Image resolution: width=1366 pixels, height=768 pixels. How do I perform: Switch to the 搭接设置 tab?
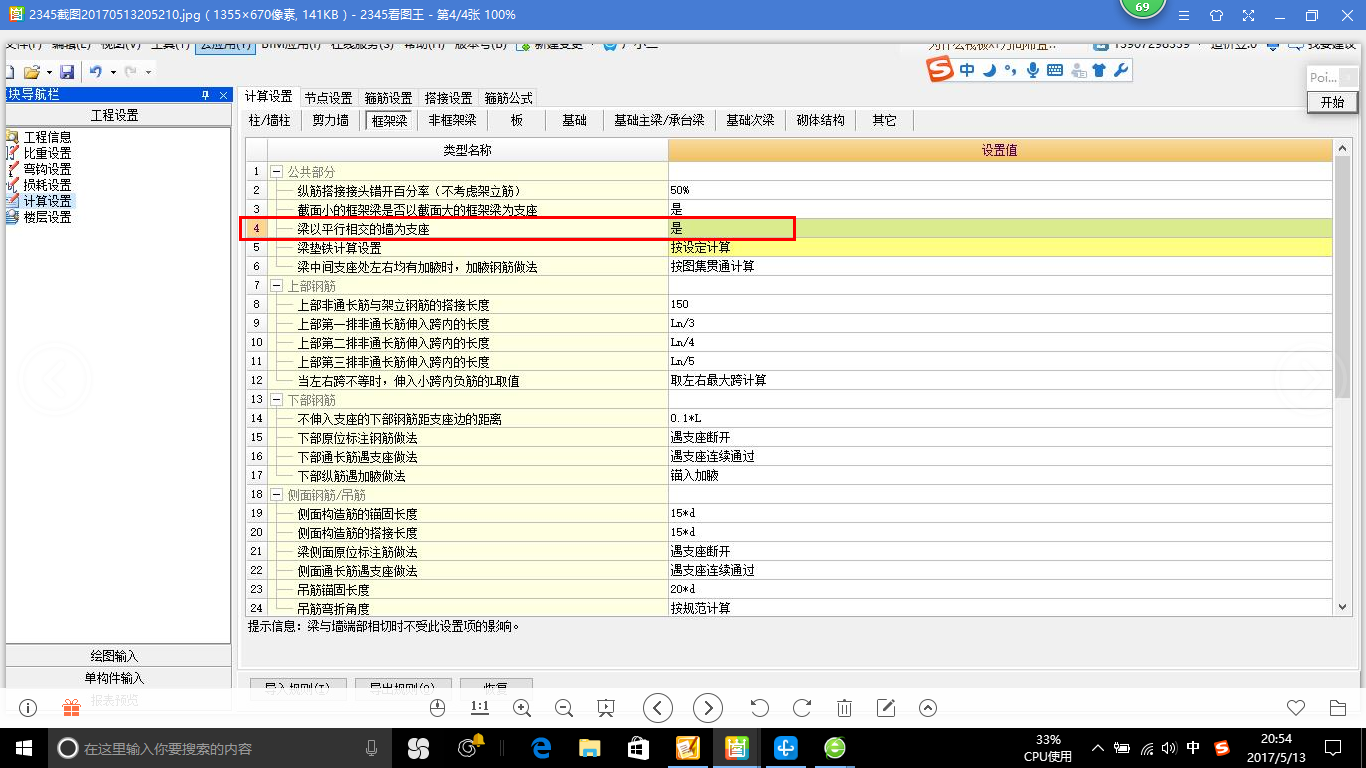click(x=449, y=98)
